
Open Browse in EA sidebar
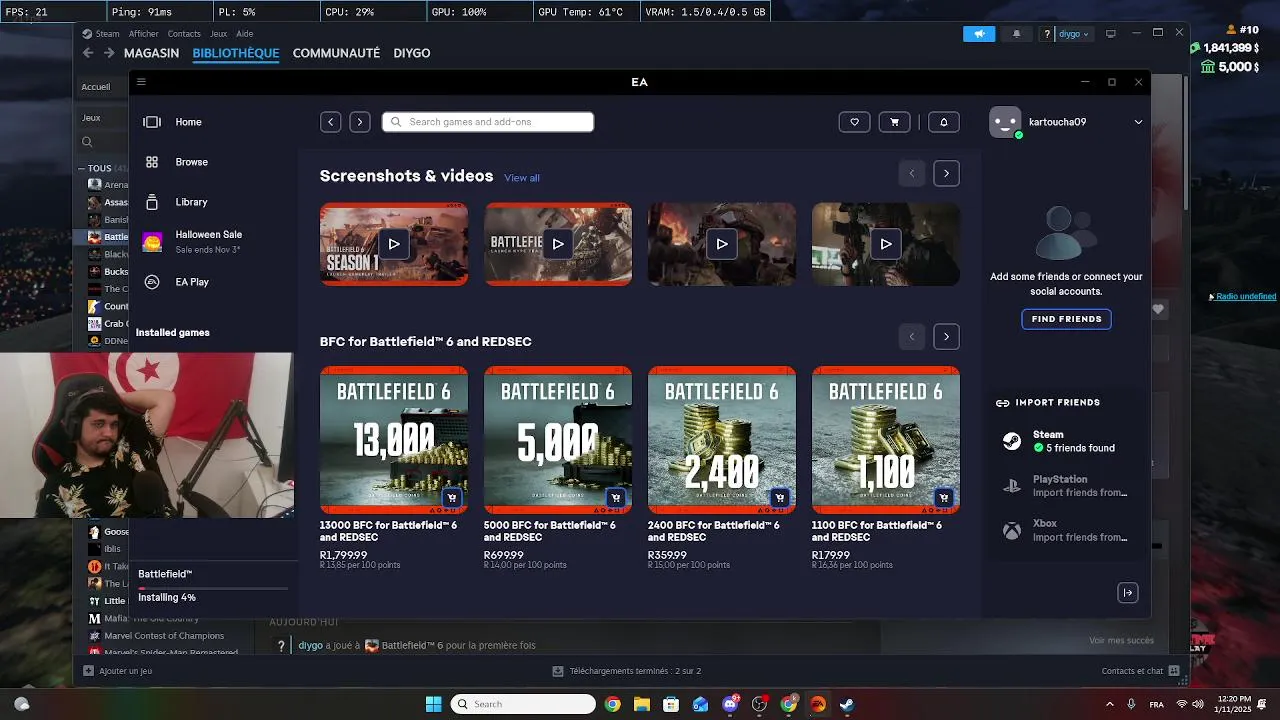[191, 162]
